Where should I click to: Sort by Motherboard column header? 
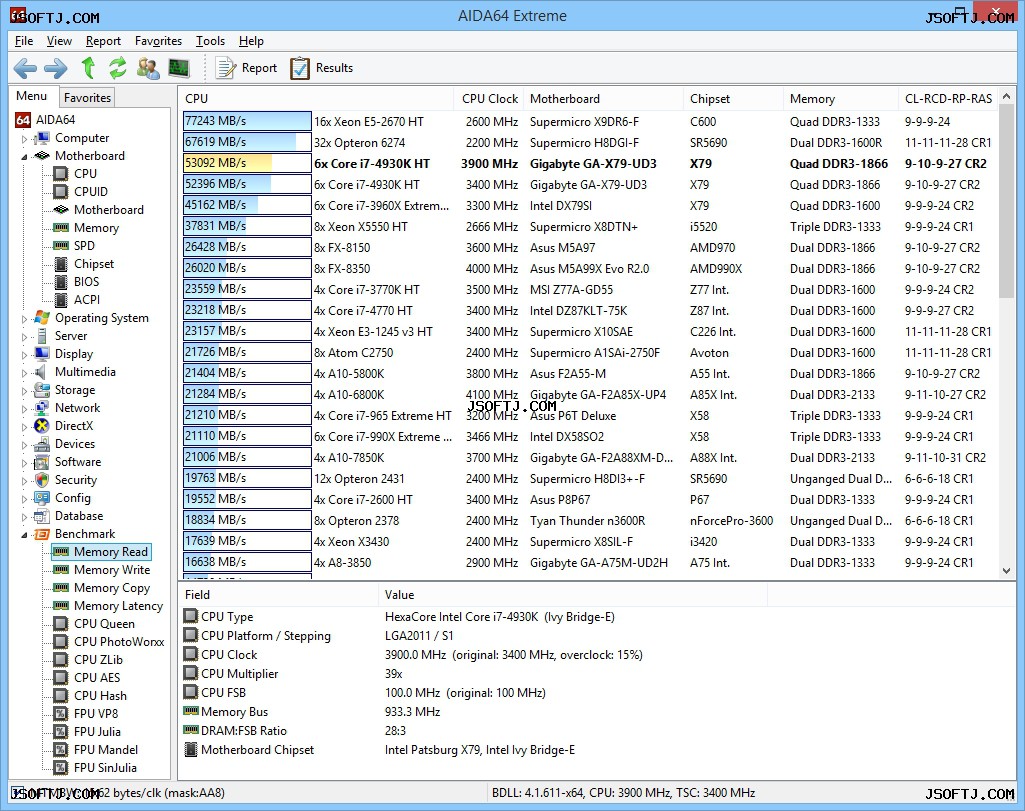(603, 99)
